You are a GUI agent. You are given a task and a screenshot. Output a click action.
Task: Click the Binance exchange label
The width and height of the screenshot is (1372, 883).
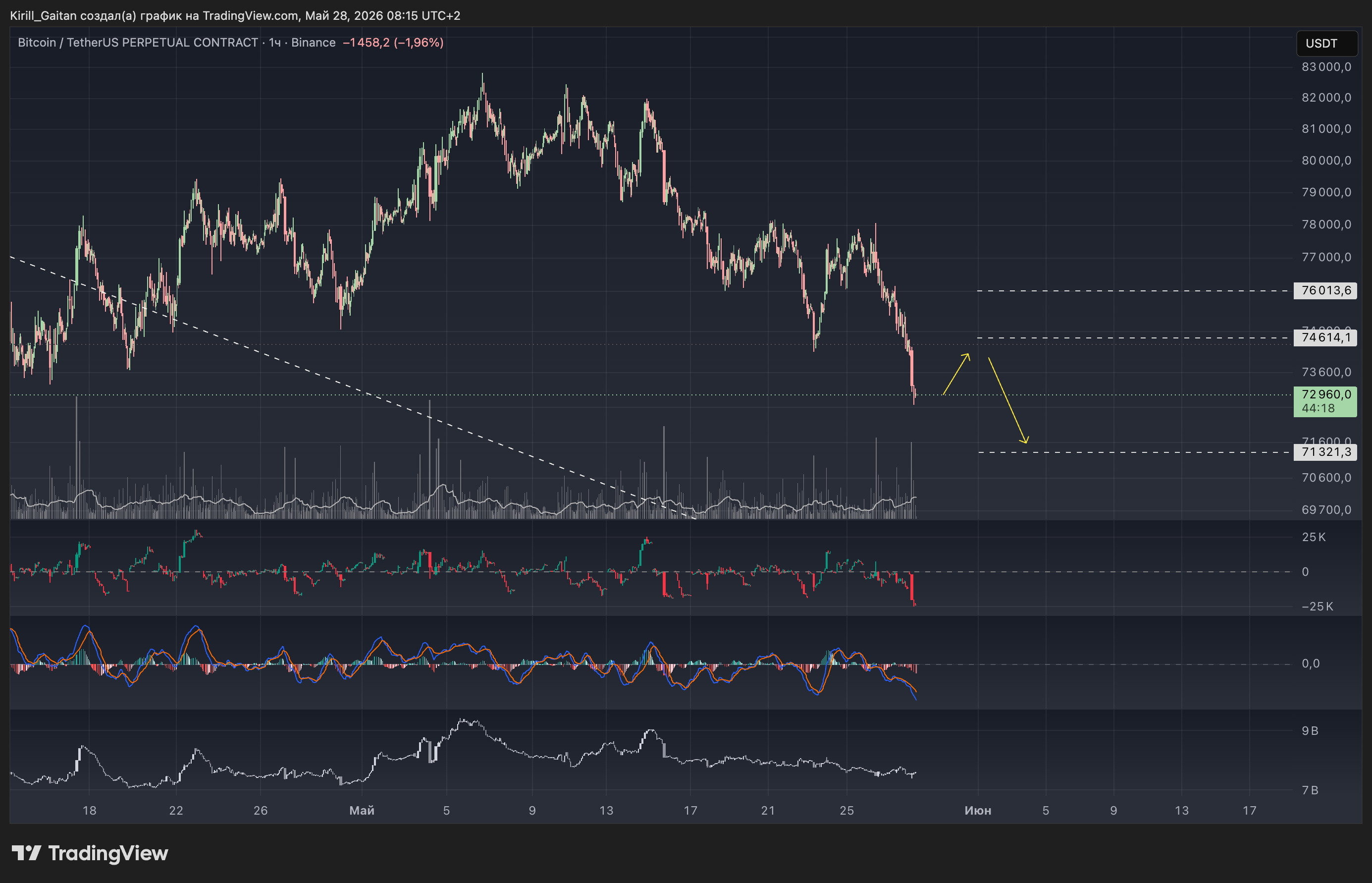point(314,43)
